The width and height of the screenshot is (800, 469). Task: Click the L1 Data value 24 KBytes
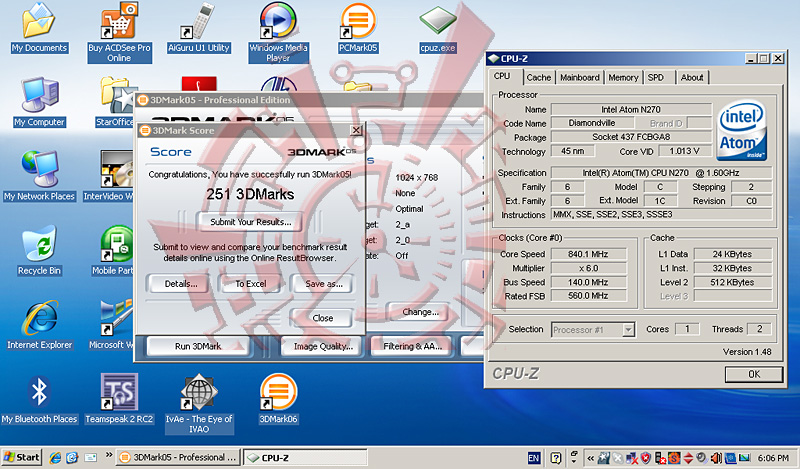click(733, 254)
